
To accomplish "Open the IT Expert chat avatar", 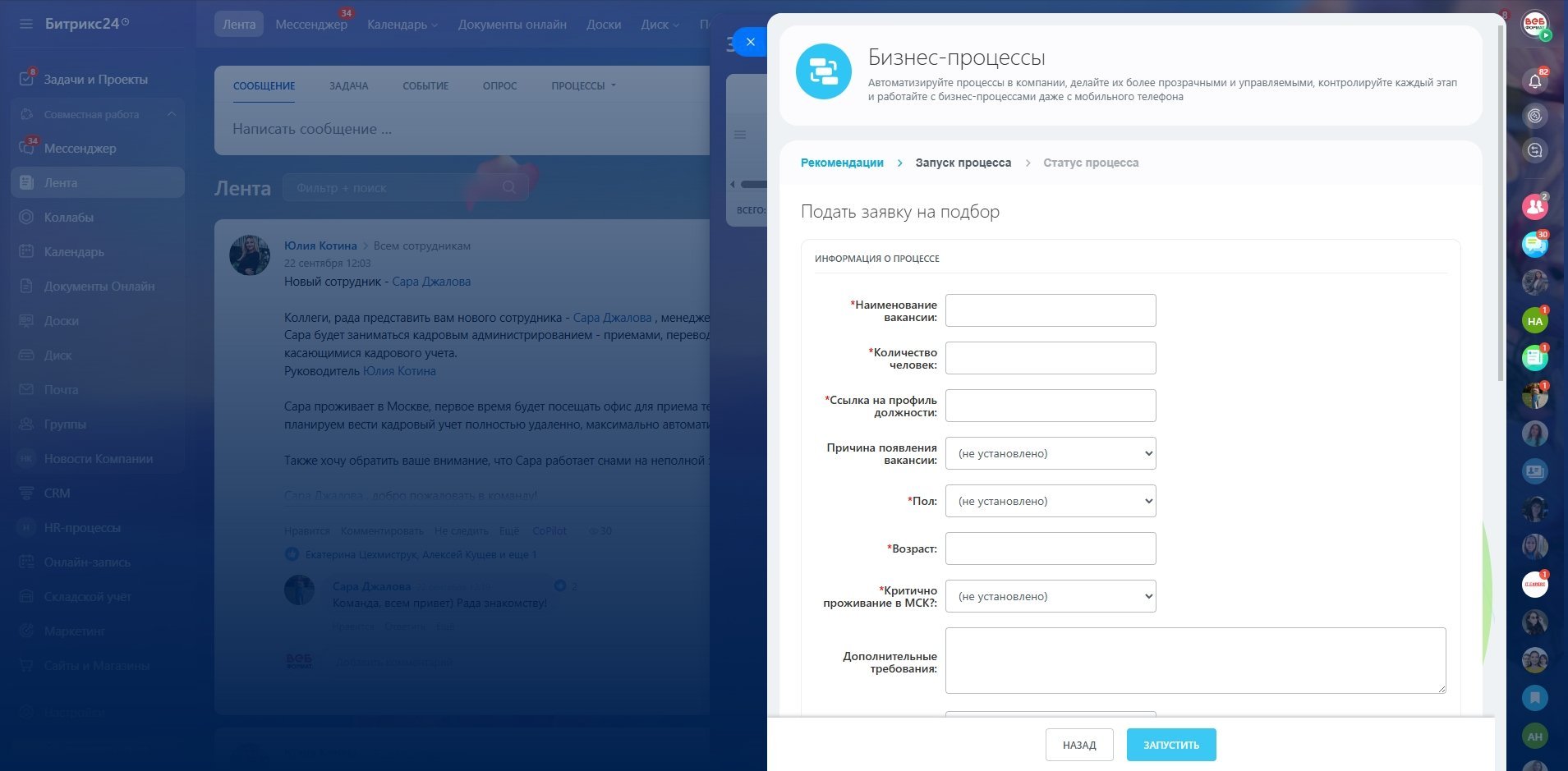I will [1534, 585].
